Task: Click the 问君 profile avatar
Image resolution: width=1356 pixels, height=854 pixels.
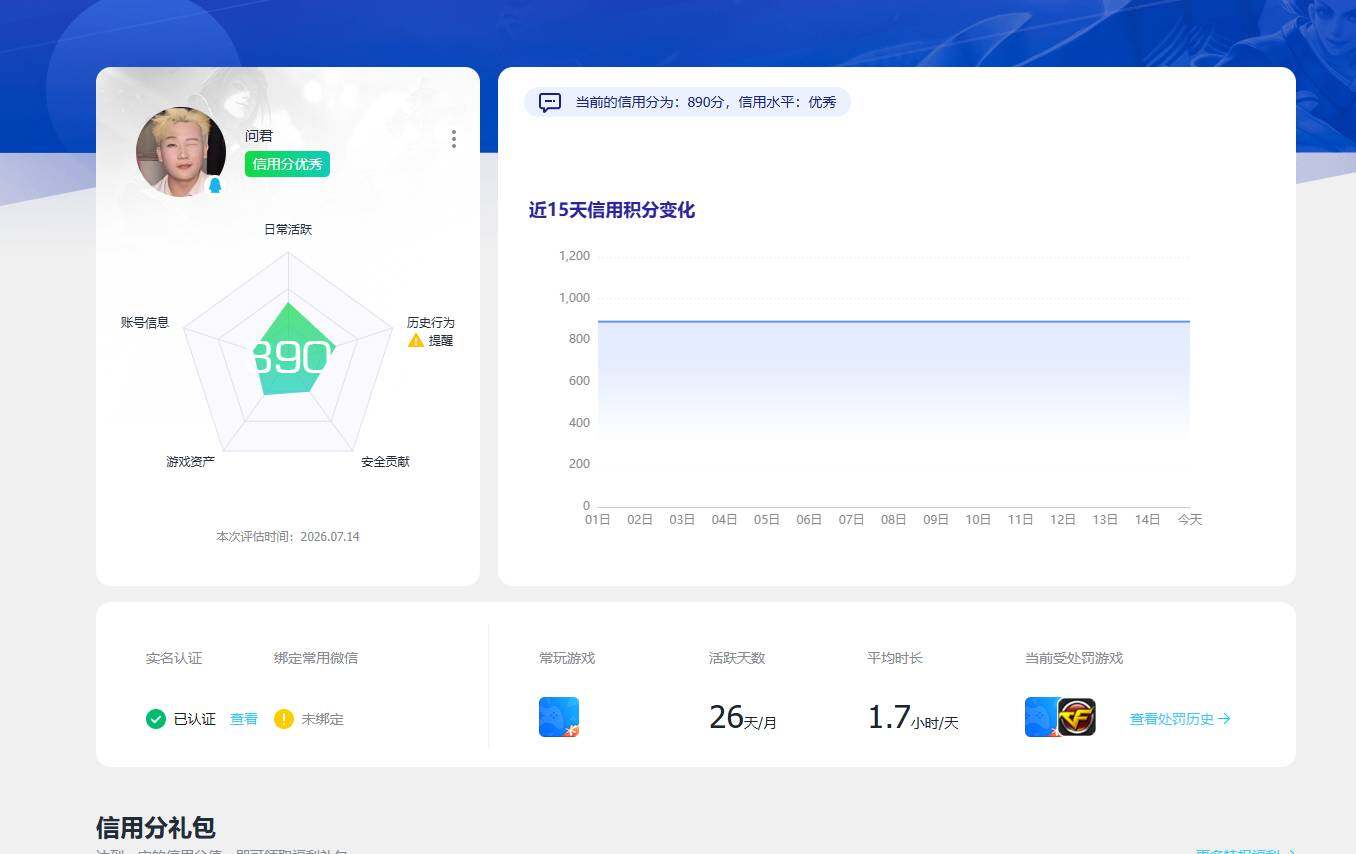Action: pyautogui.click(x=181, y=152)
